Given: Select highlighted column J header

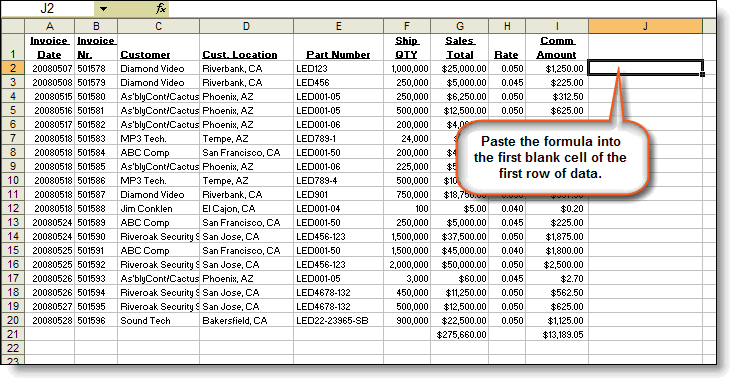Looking at the screenshot, I should click(x=645, y=26).
